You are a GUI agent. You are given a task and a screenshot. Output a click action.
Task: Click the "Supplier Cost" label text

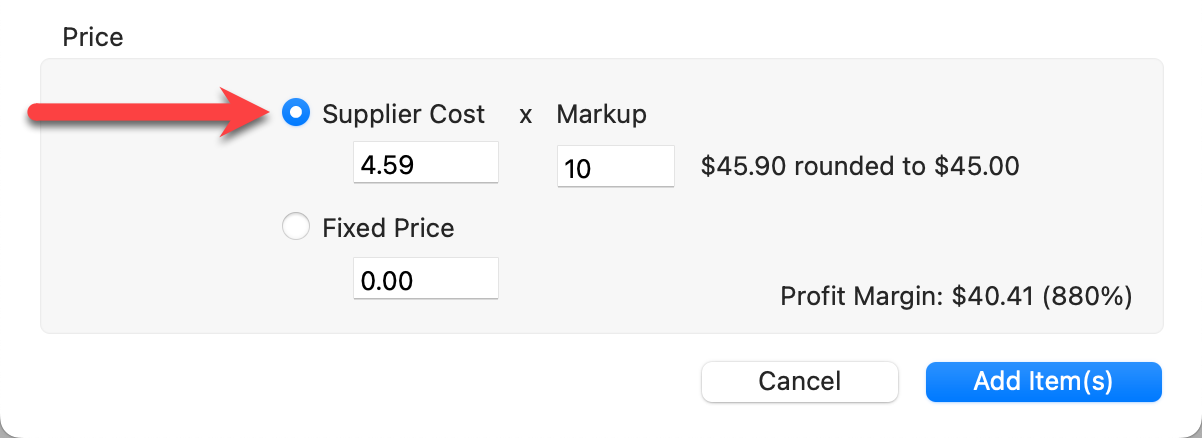403,114
